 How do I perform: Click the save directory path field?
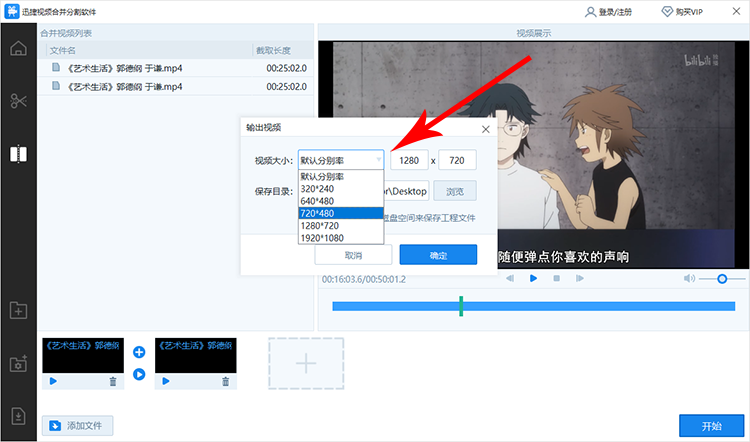[x=406, y=191]
